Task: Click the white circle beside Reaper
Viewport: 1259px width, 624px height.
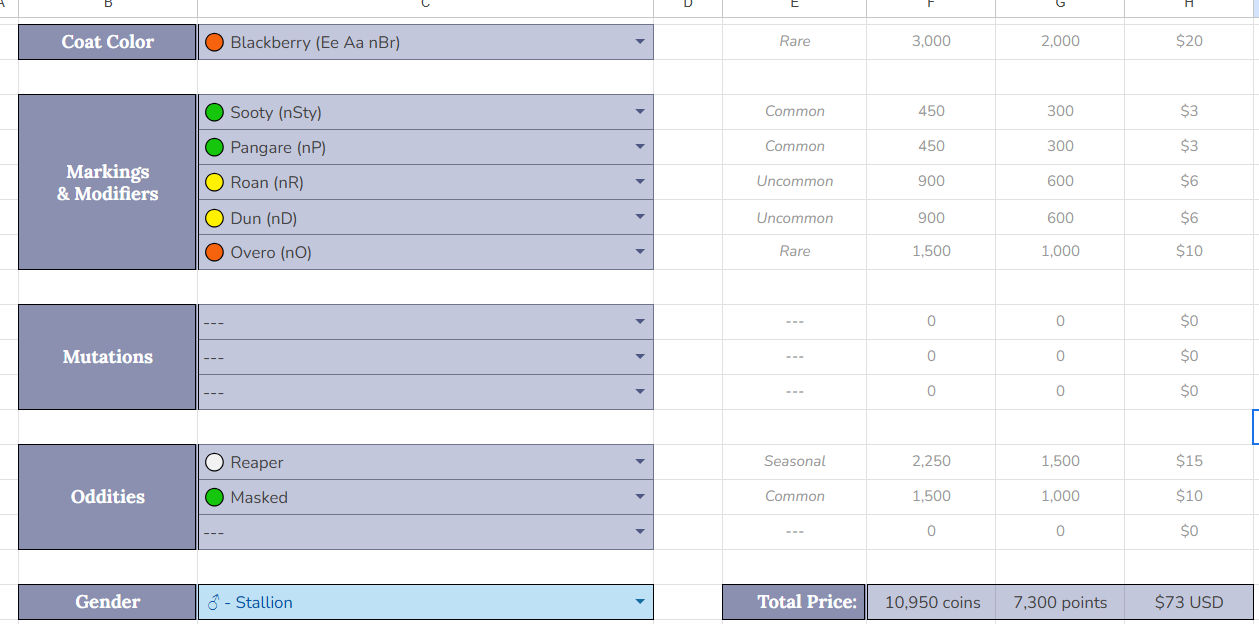Action: (x=214, y=462)
